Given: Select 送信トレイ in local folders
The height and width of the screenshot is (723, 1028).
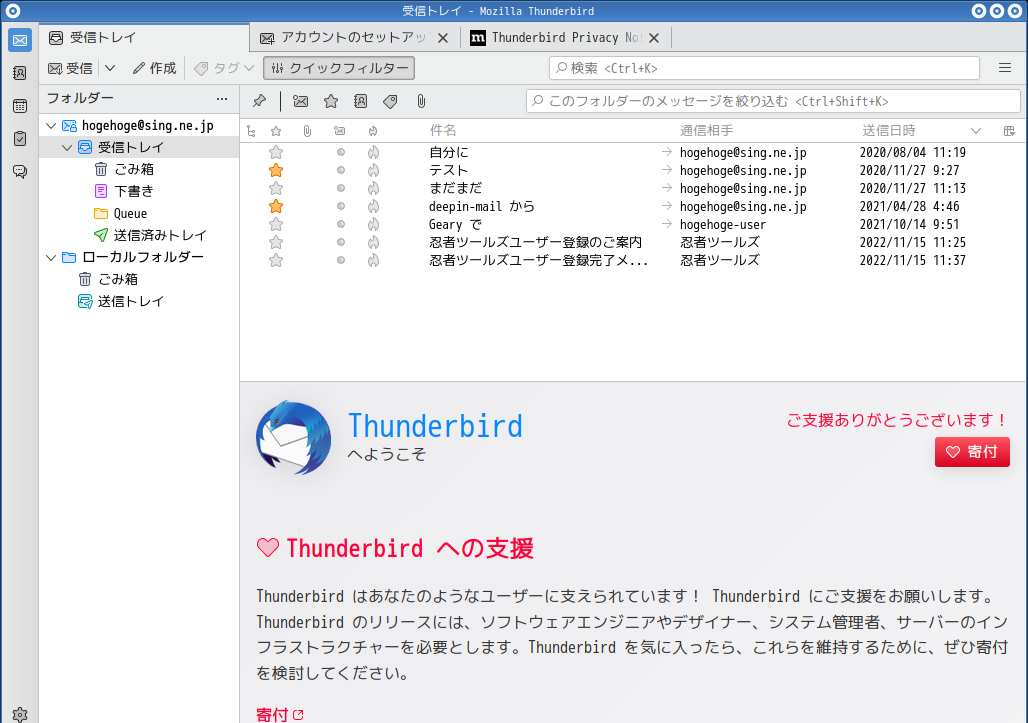Looking at the screenshot, I should [x=139, y=301].
